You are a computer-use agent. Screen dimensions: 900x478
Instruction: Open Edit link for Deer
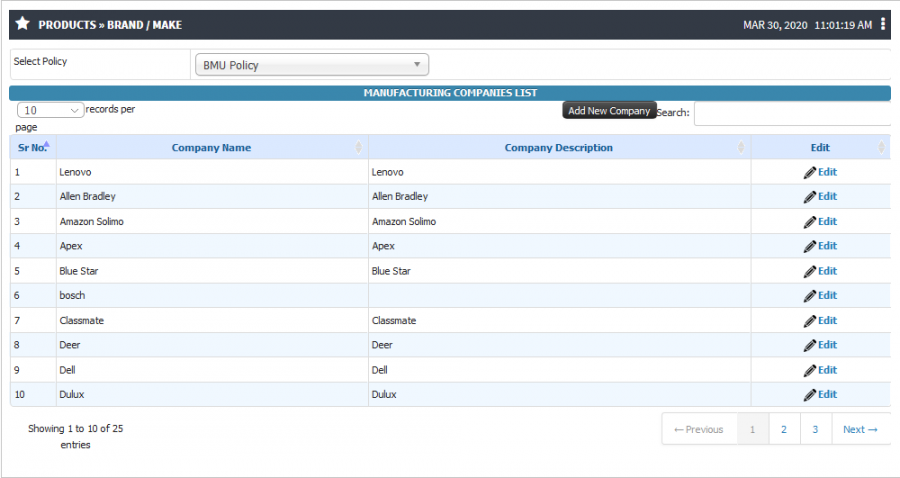click(x=827, y=344)
